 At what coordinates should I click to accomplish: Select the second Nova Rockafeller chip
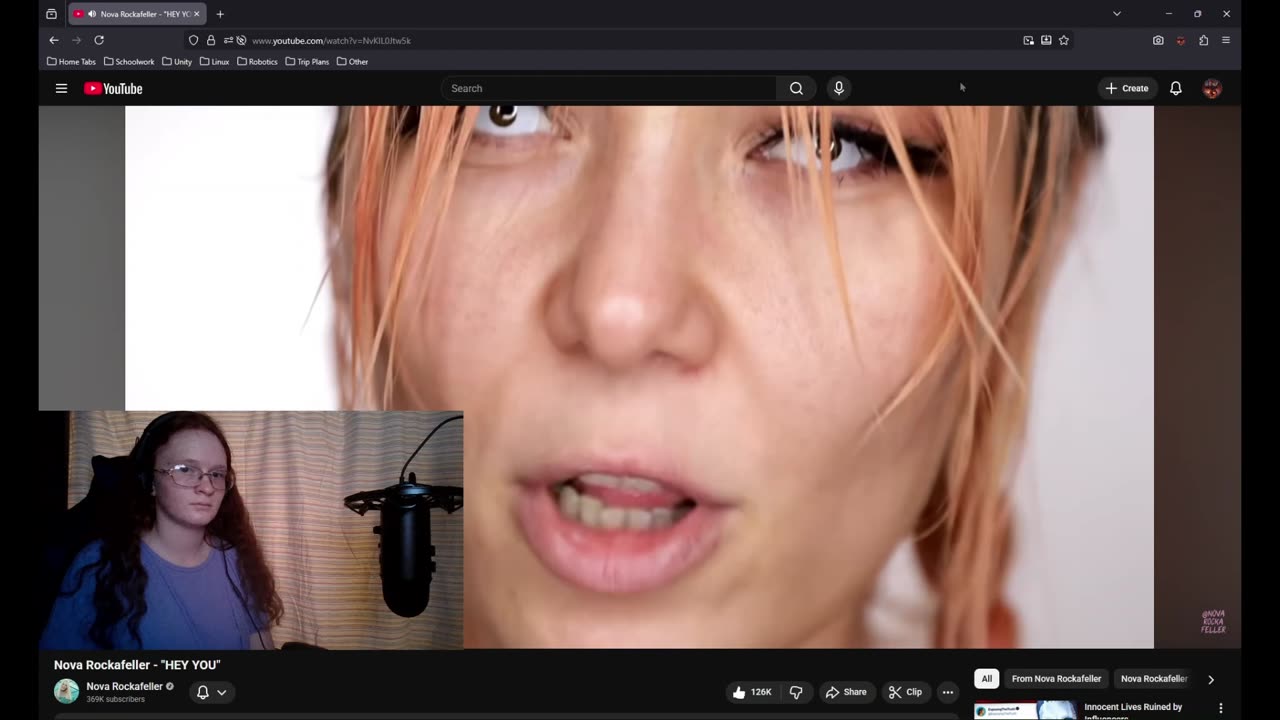click(x=1153, y=679)
